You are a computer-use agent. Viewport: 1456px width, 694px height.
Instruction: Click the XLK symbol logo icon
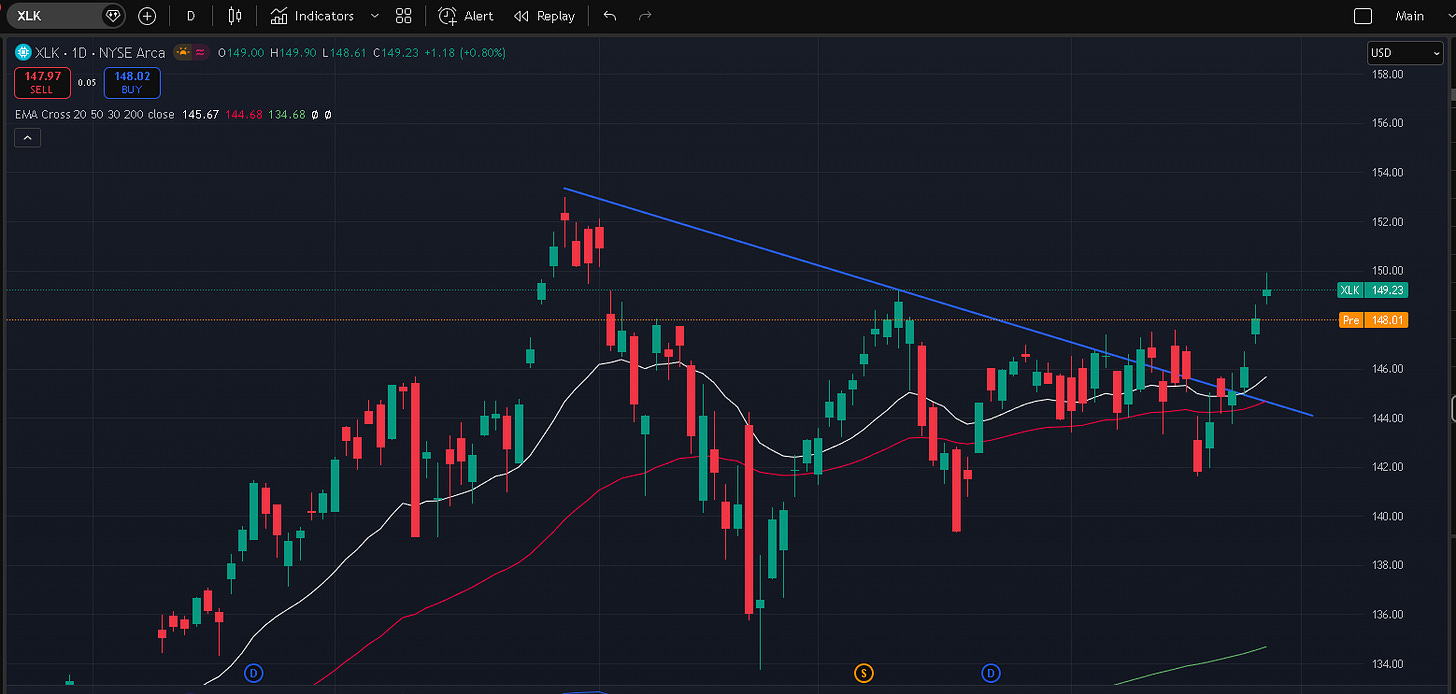click(x=23, y=53)
